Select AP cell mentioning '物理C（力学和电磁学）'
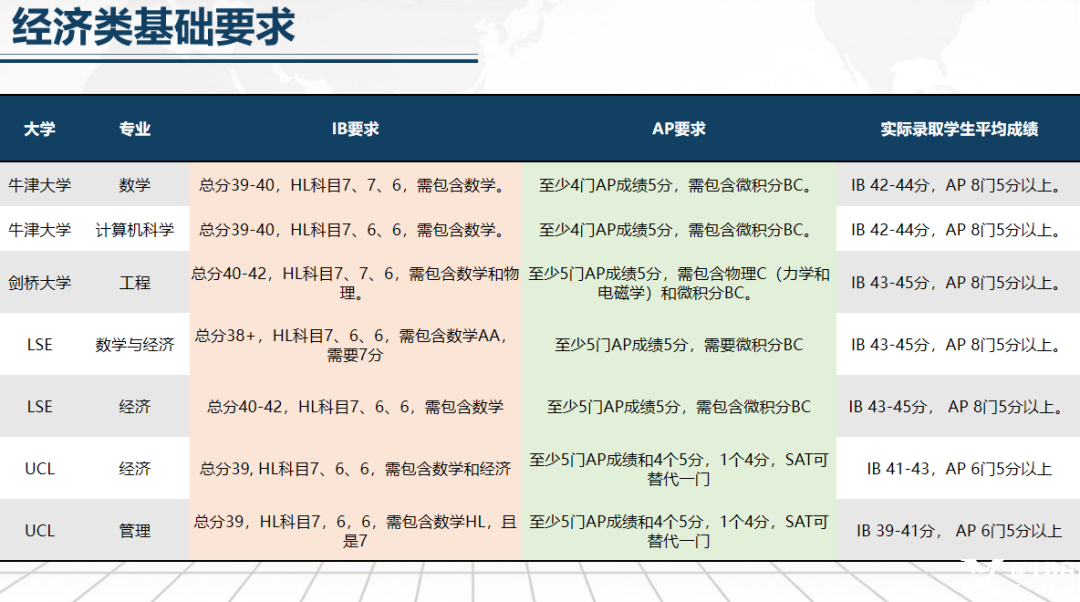Image resolution: width=1080 pixels, height=602 pixels. (x=679, y=283)
